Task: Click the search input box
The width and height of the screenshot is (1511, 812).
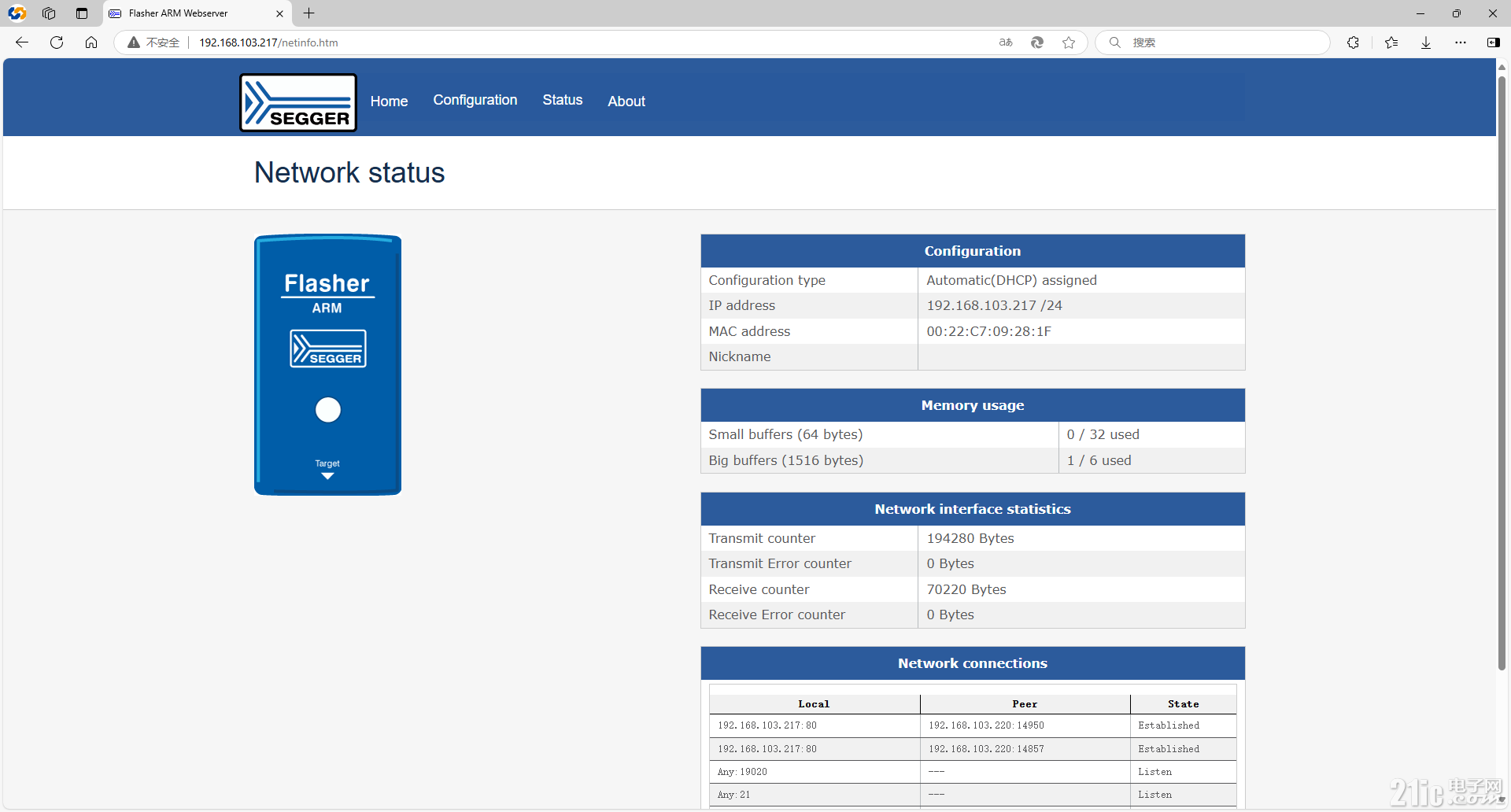Action: [x=1212, y=42]
